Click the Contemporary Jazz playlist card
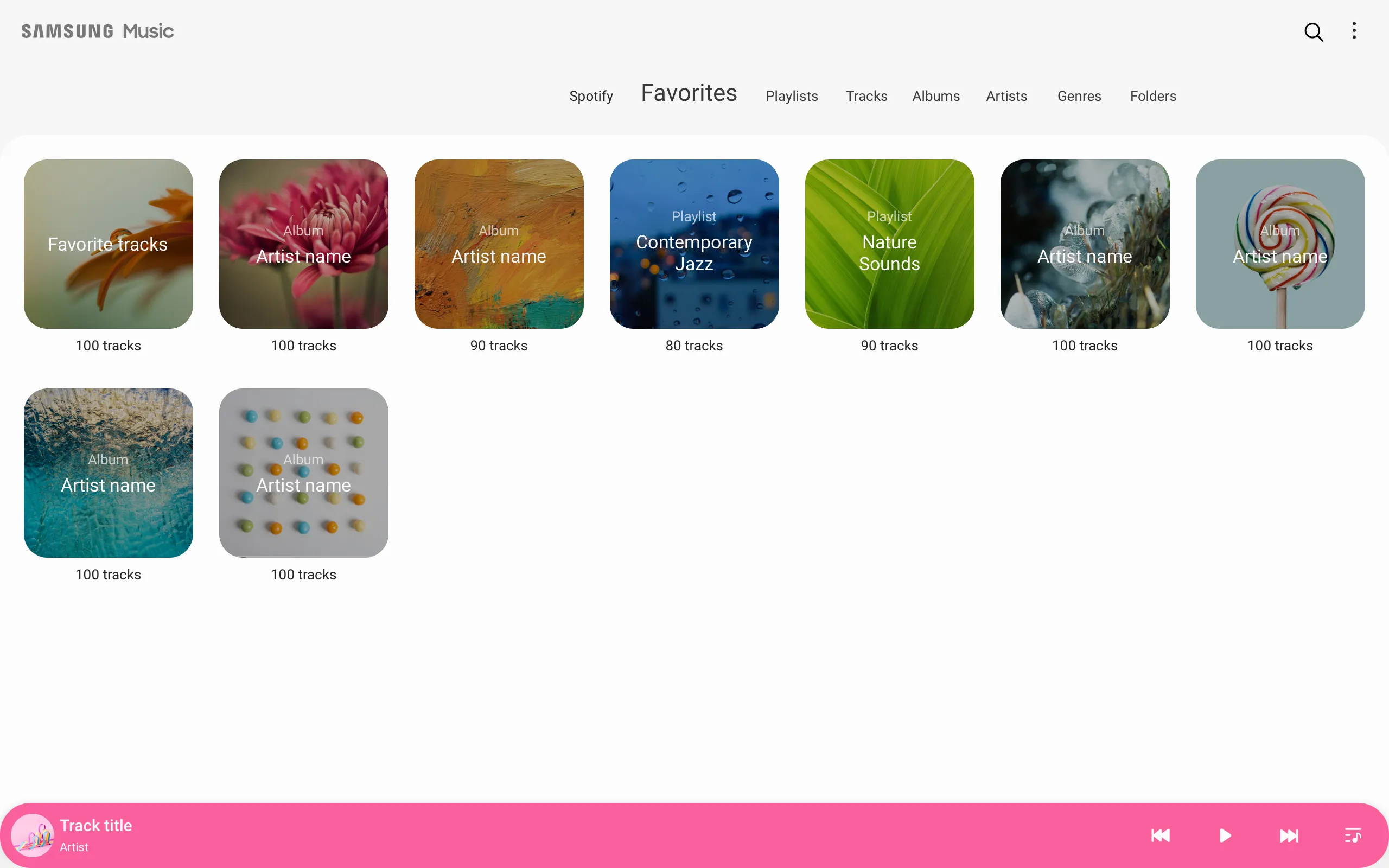 click(x=694, y=243)
